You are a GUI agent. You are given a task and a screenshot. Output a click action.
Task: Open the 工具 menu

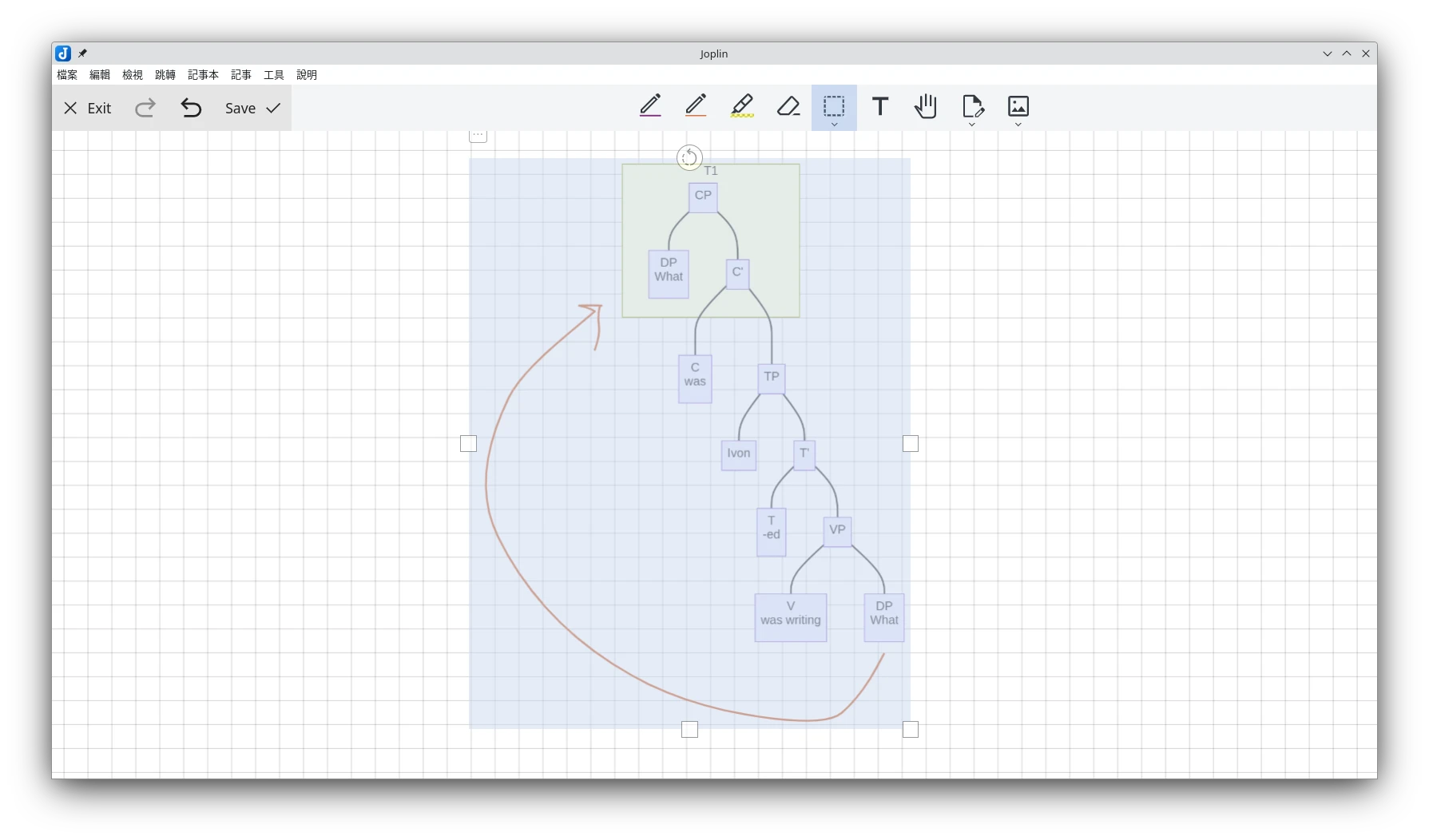click(x=274, y=75)
